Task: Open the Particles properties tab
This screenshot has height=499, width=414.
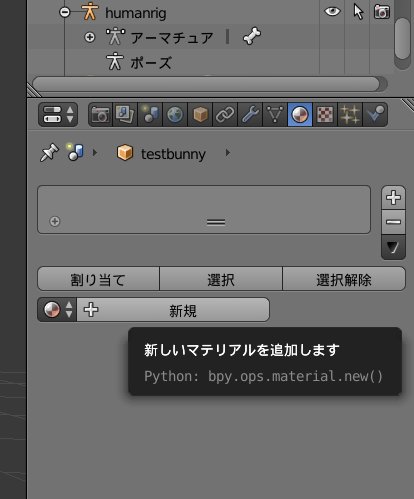Action: pyautogui.click(x=350, y=115)
